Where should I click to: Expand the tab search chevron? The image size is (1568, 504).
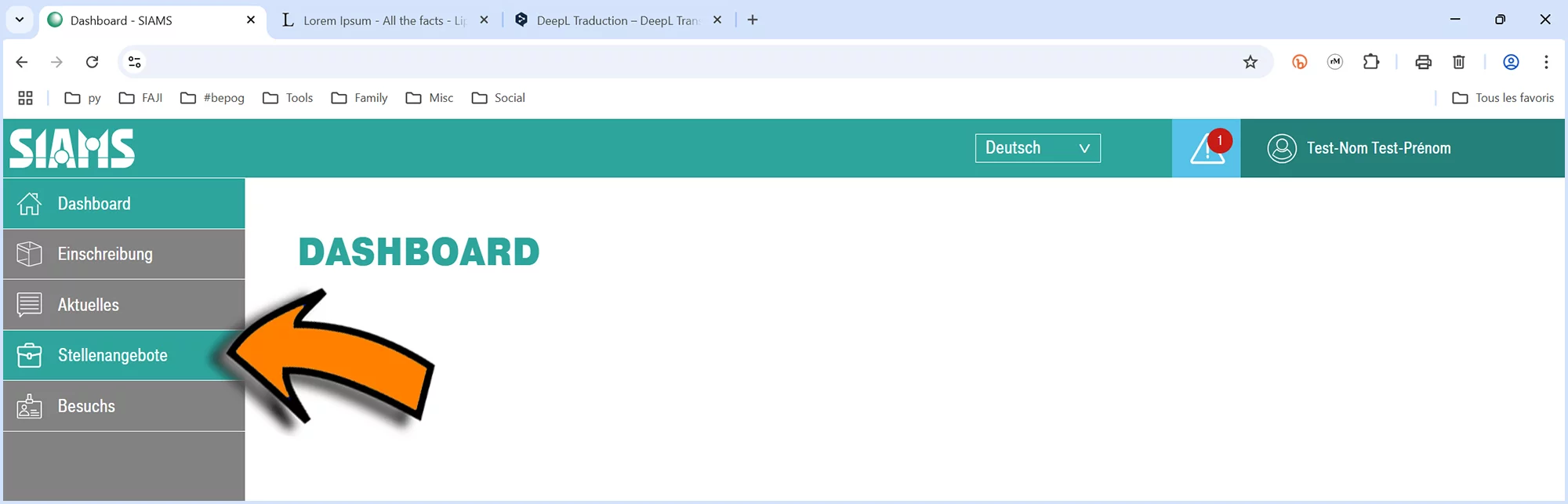tap(20, 20)
